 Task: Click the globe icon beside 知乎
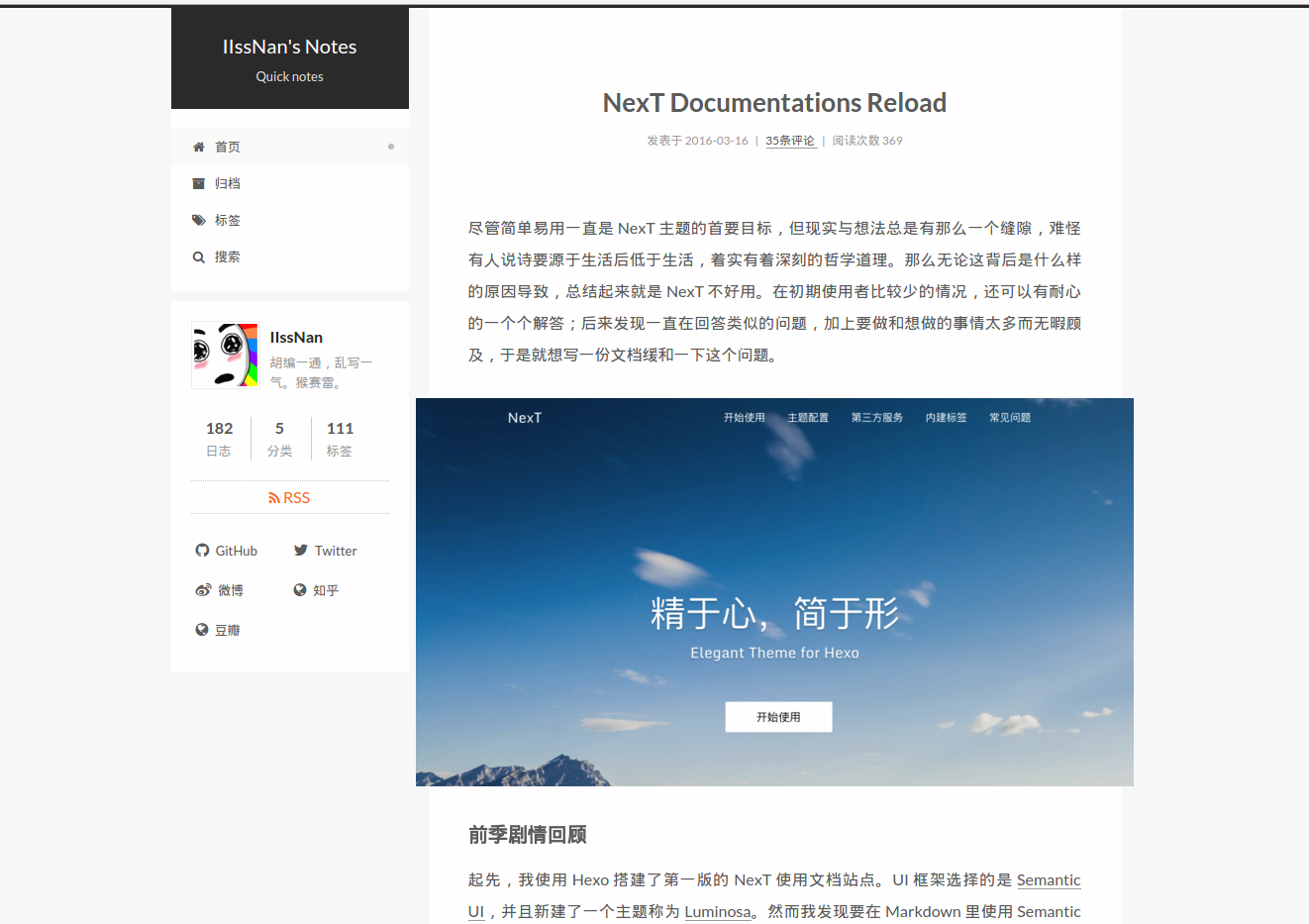point(300,590)
